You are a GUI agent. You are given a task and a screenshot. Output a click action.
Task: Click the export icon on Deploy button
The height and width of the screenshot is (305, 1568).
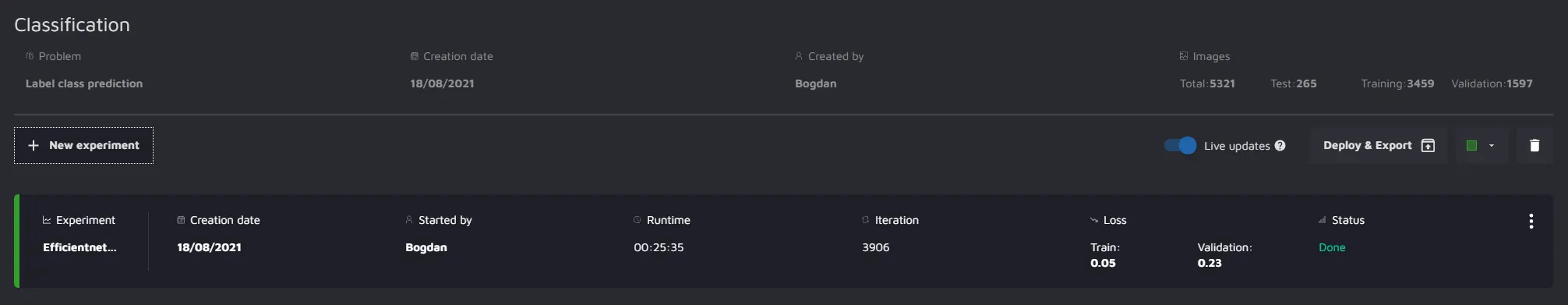[1428, 145]
